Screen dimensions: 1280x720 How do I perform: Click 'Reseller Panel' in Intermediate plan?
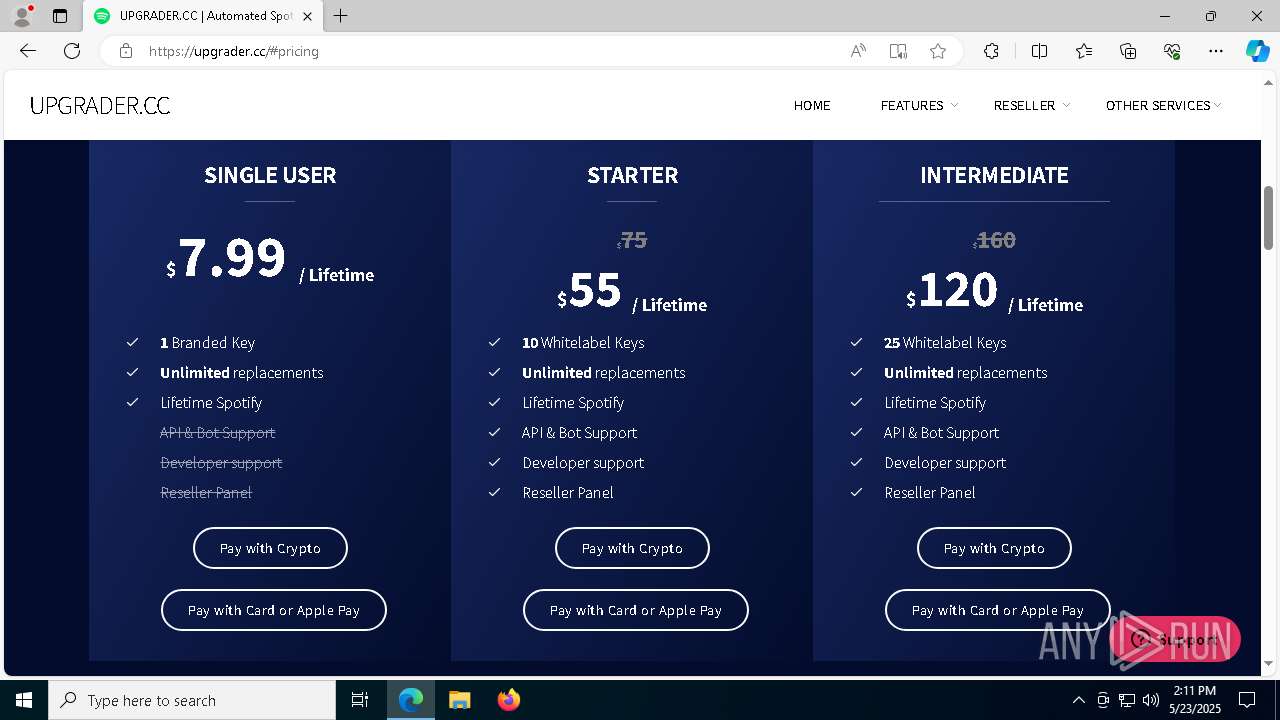[x=930, y=492]
